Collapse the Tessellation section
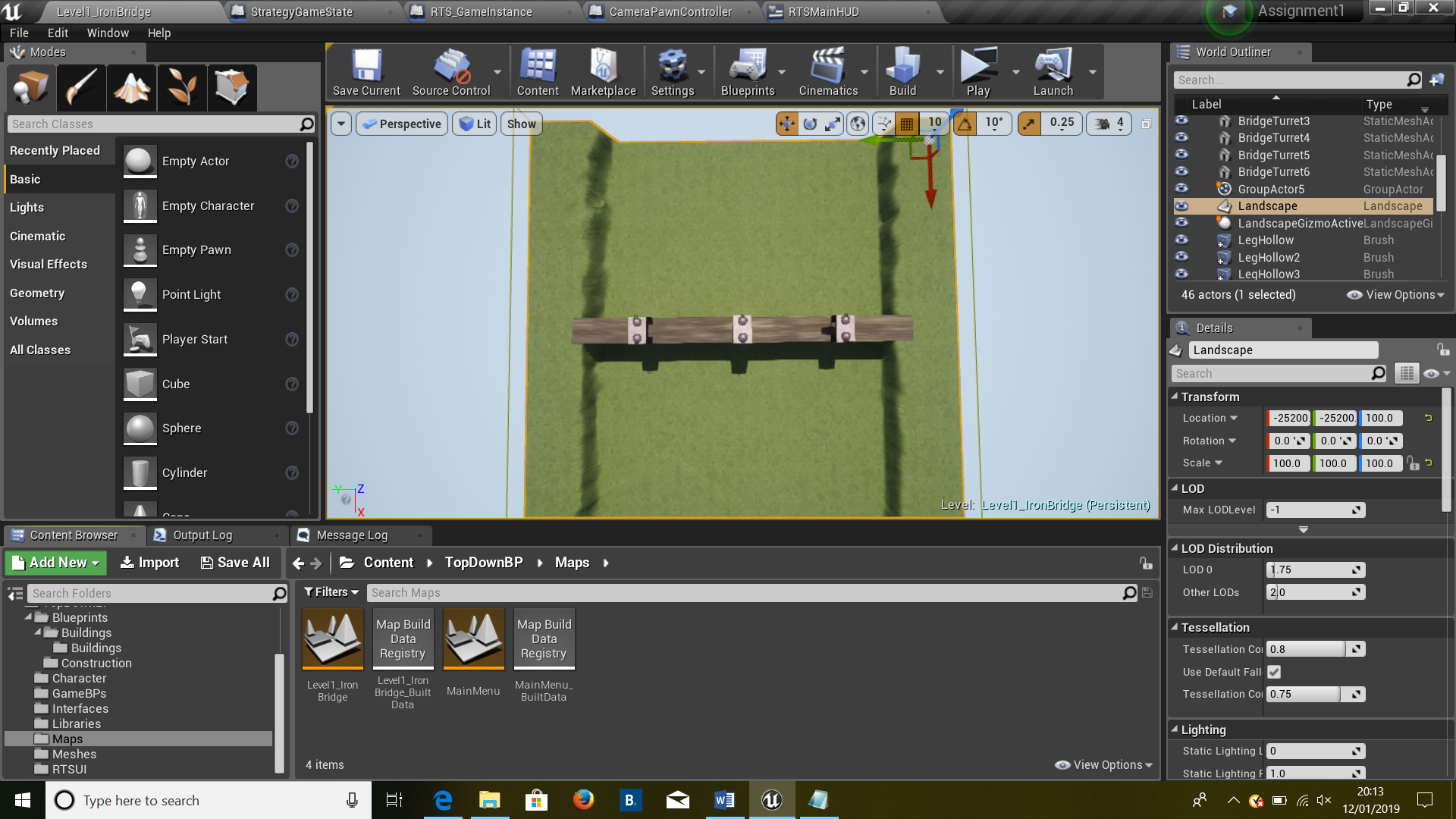The width and height of the screenshot is (1456, 819). tap(1174, 626)
